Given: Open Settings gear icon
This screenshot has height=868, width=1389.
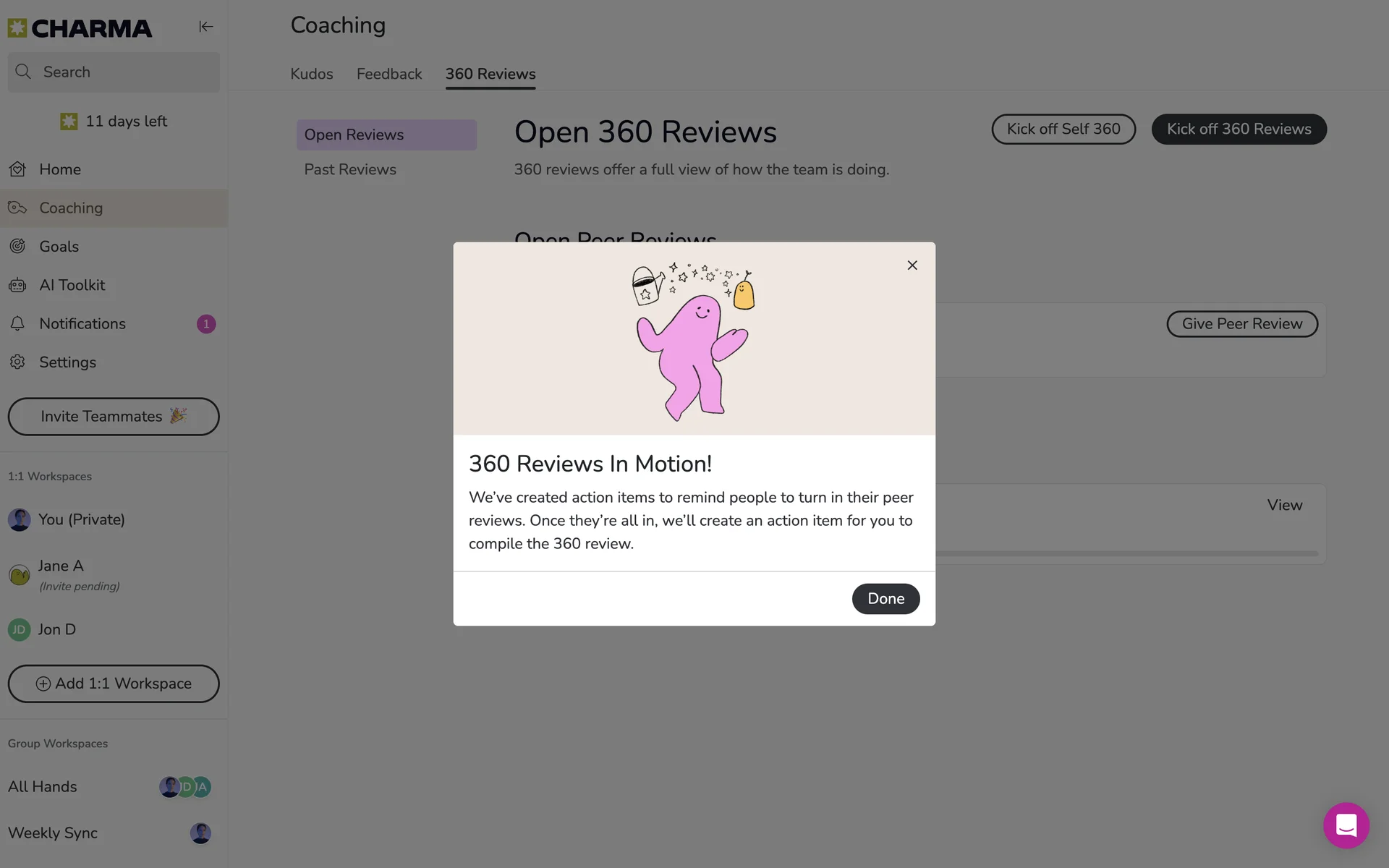Looking at the screenshot, I should (x=18, y=362).
